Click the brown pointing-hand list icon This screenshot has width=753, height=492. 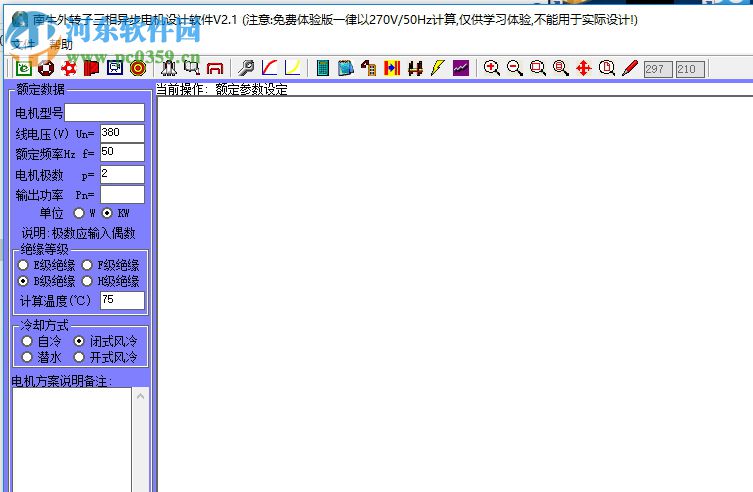click(369, 68)
